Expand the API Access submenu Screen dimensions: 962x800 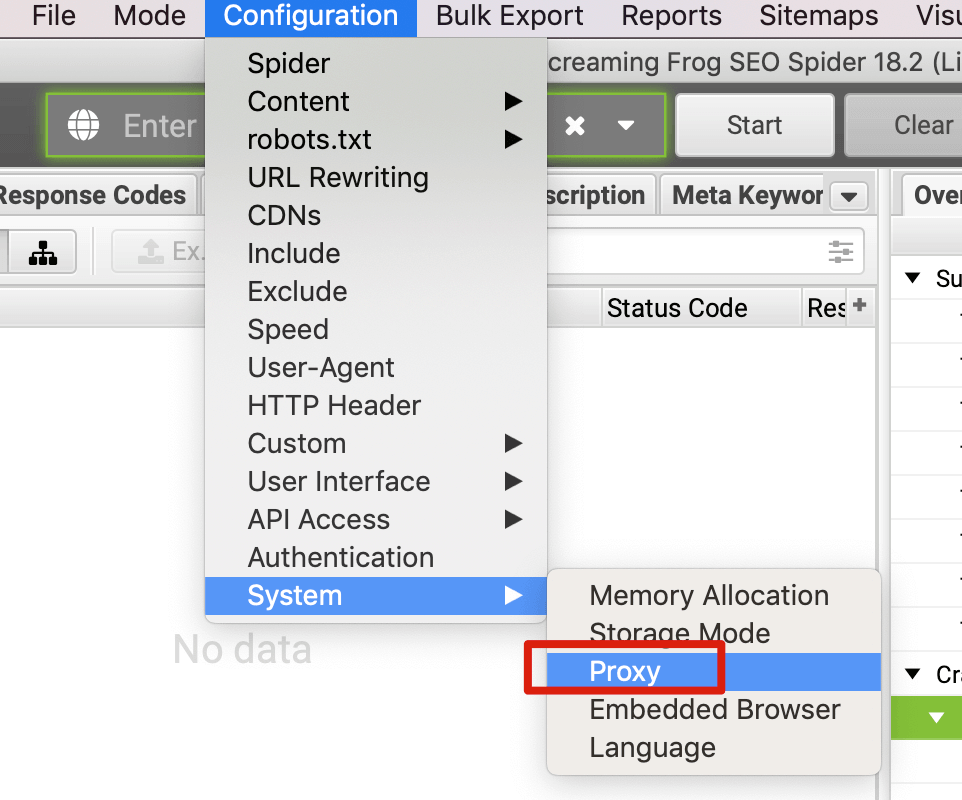pos(375,520)
